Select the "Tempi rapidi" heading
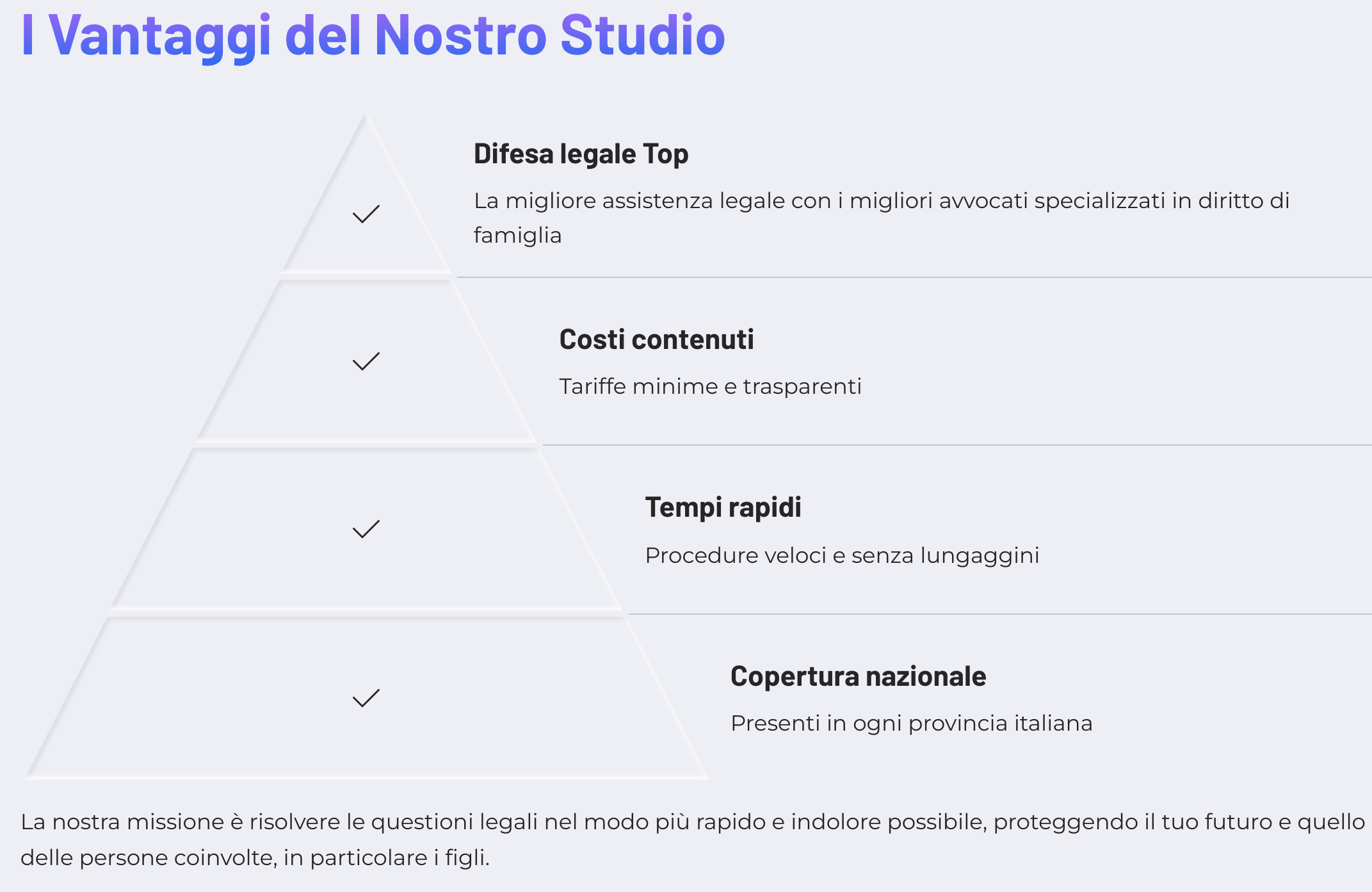 723,508
